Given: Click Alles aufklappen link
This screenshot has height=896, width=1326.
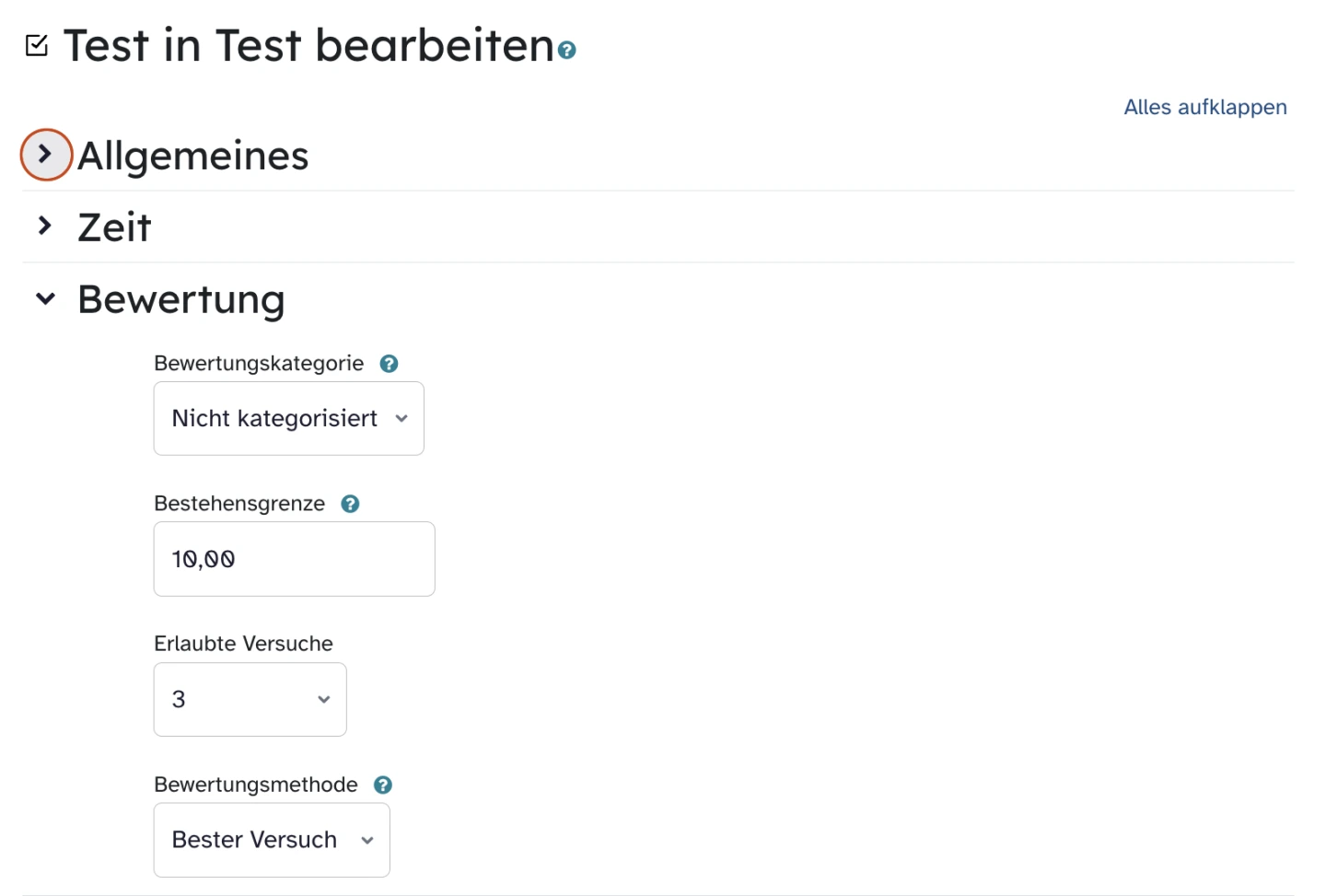Looking at the screenshot, I should pyautogui.click(x=1204, y=107).
